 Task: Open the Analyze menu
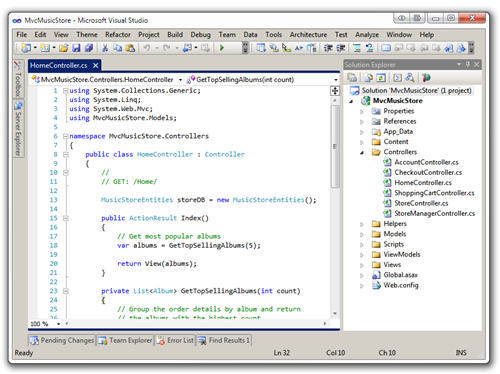[367, 35]
